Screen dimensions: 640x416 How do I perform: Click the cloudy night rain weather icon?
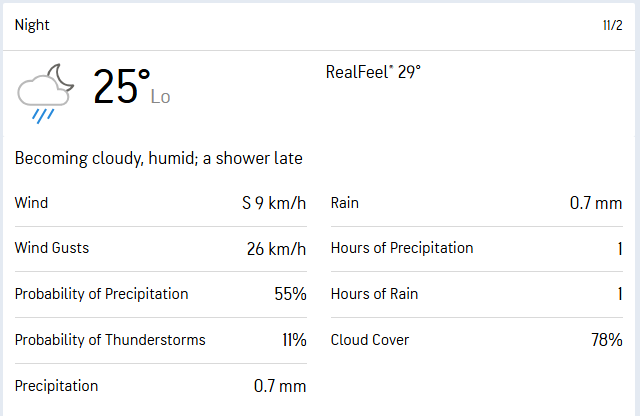(x=46, y=92)
